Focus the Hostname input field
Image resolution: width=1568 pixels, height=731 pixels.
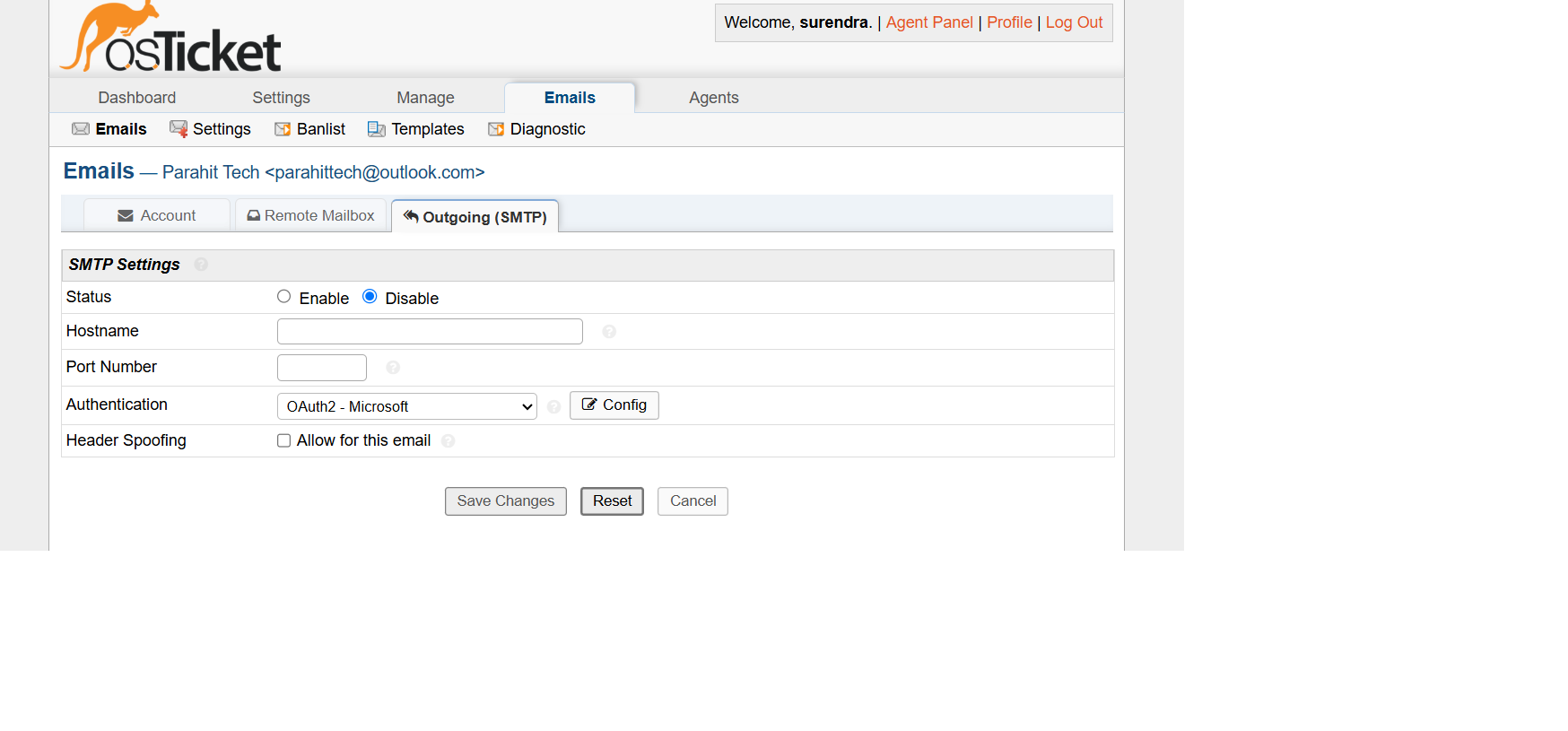[x=430, y=332]
